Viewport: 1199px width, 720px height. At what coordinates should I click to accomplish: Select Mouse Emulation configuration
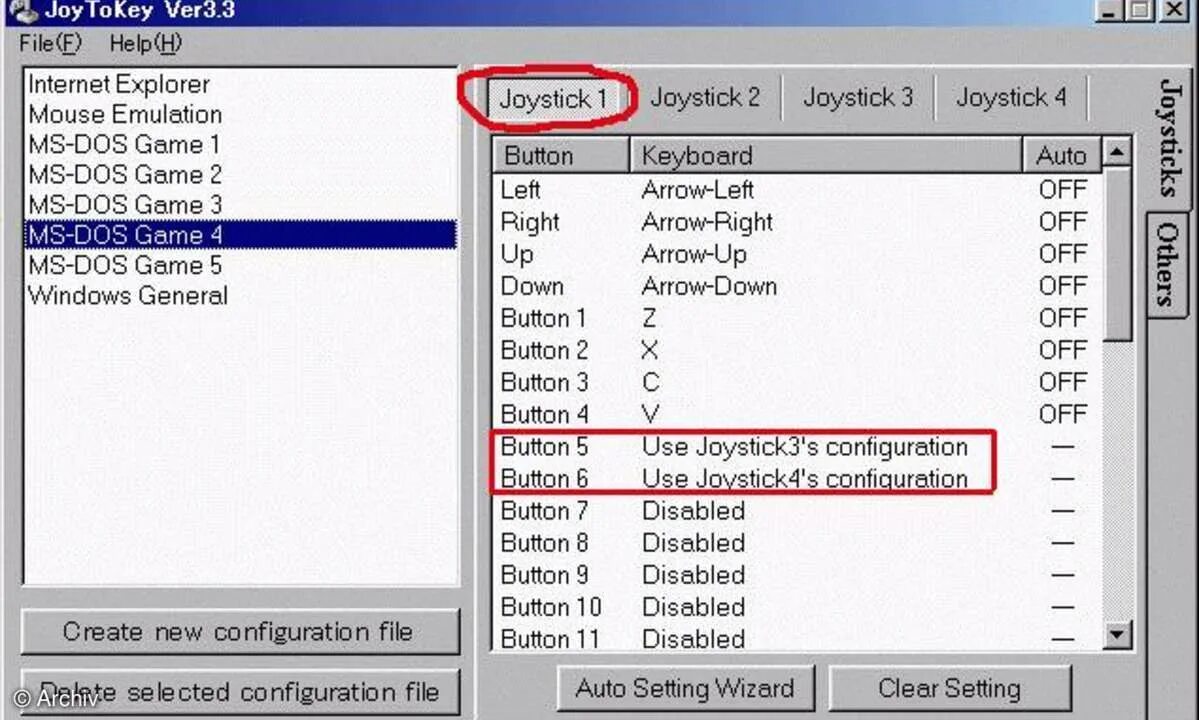241,115
